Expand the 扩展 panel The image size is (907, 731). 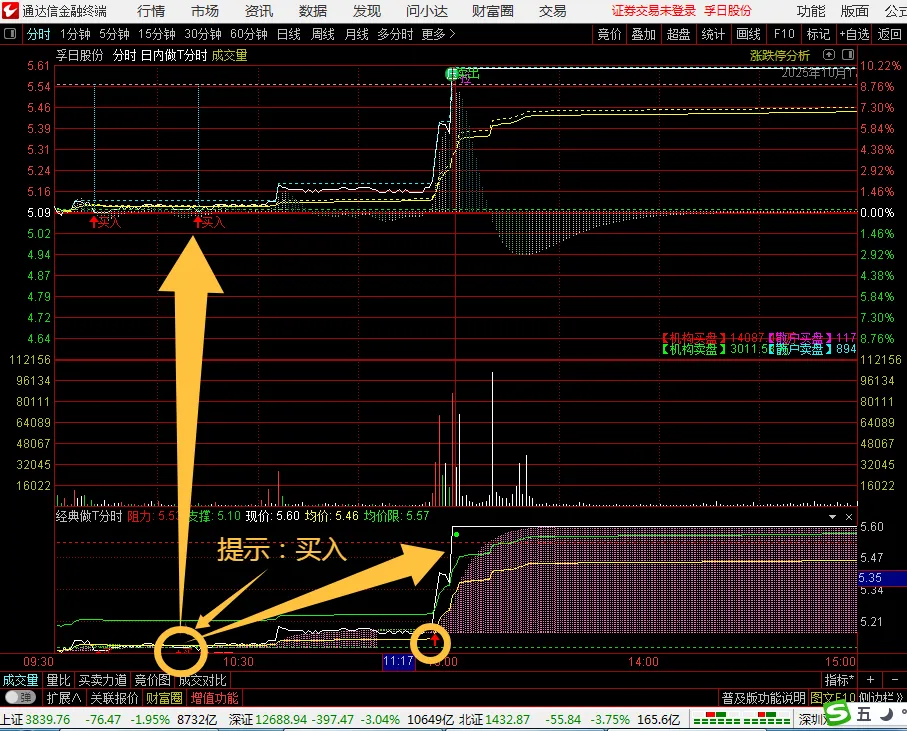pos(64,698)
